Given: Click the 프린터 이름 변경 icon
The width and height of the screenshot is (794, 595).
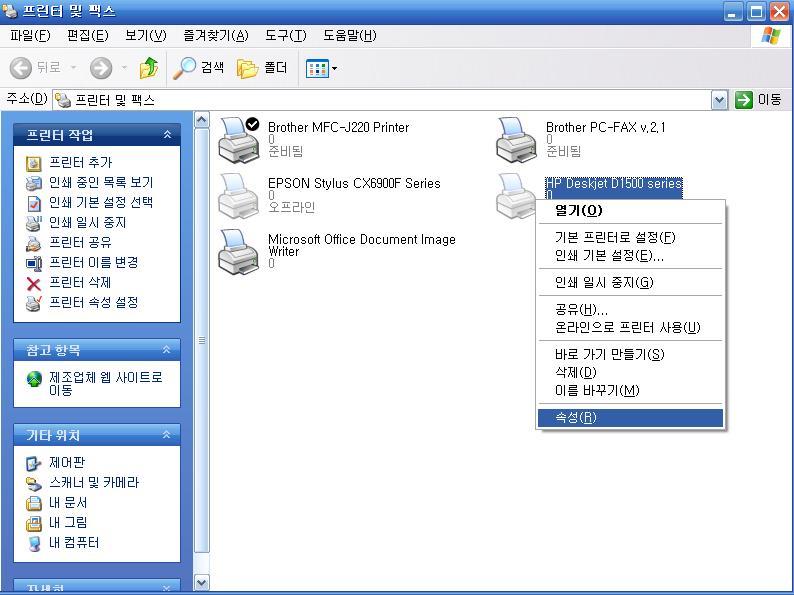Looking at the screenshot, I should click(x=33, y=263).
